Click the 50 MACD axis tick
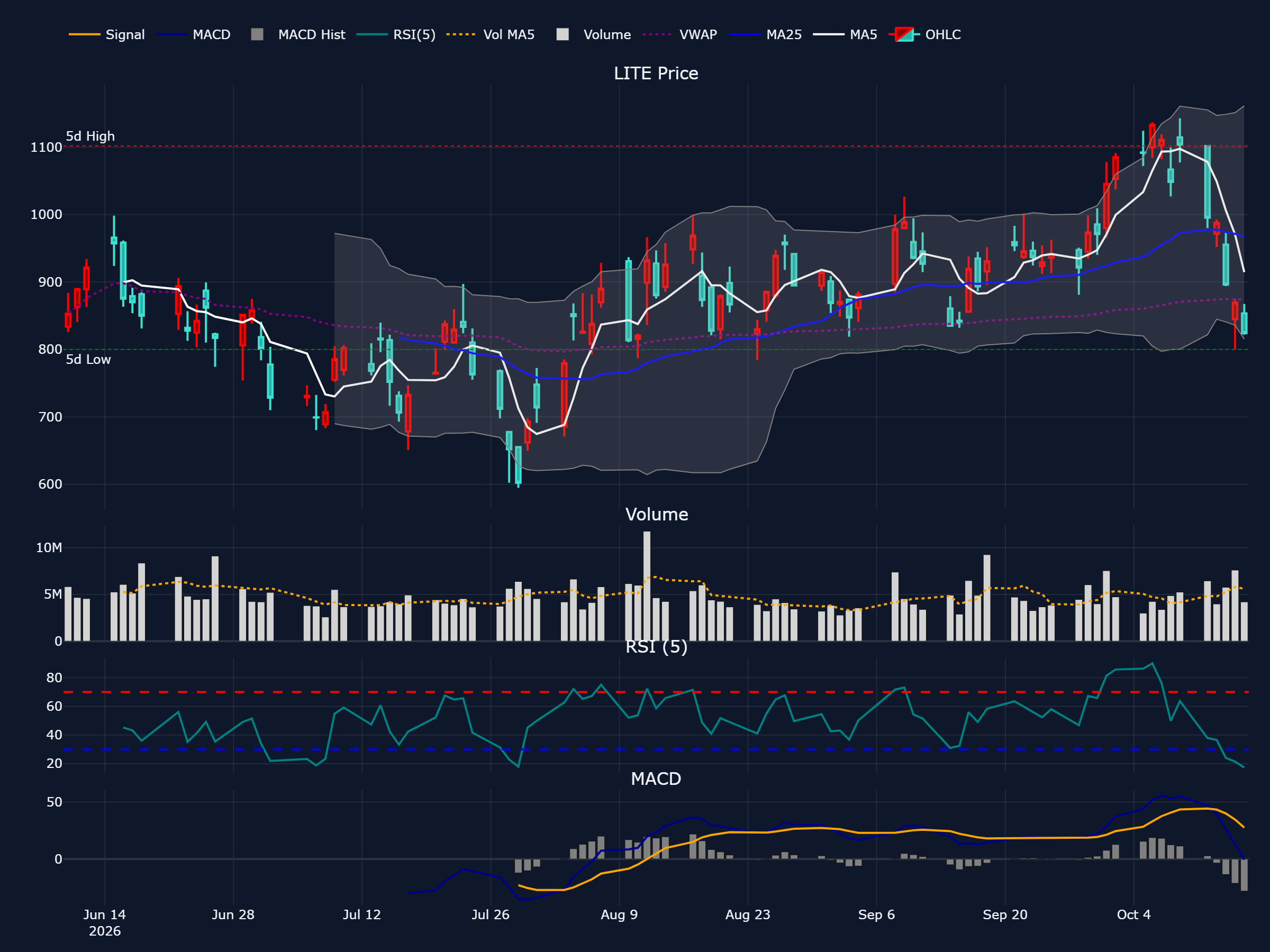Viewport: 1270px width, 952px height. point(54,802)
